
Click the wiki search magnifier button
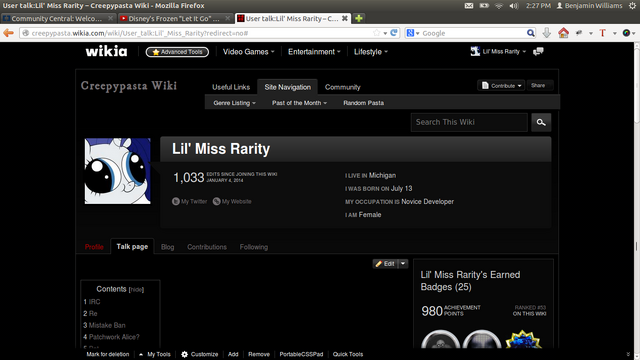(541, 122)
